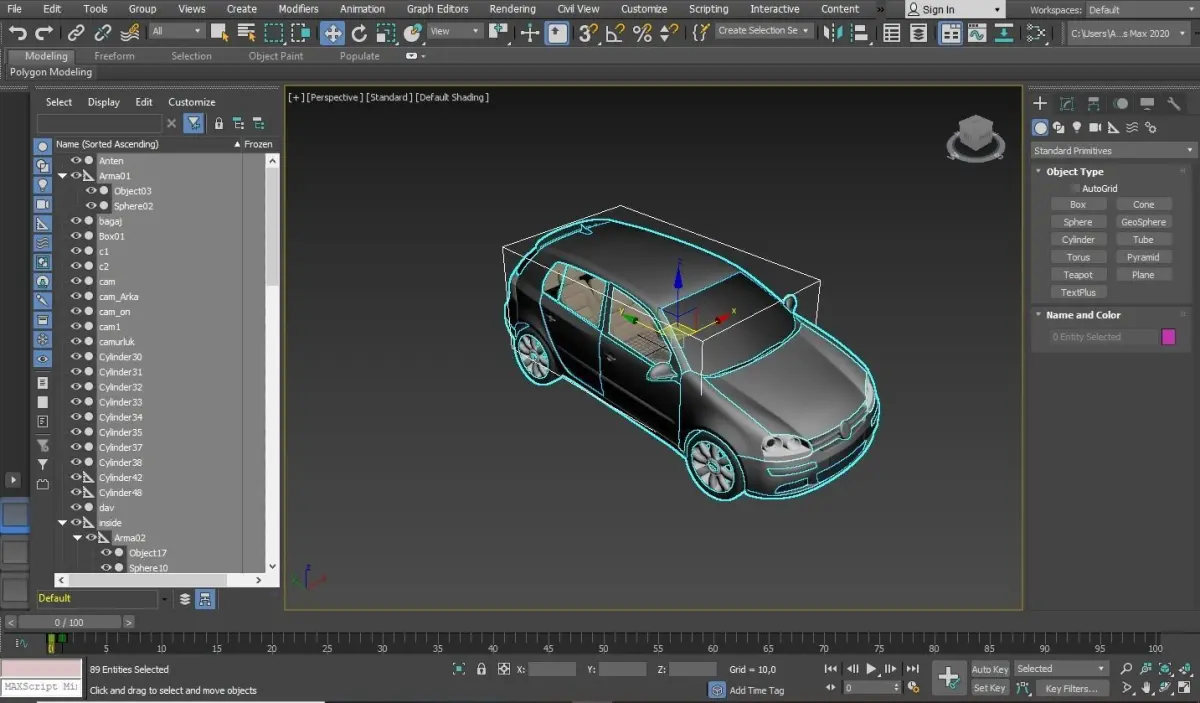Image resolution: width=1200 pixels, height=703 pixels.
Task: Collapse the Arma01 tree node
Action: coord(62,176)
